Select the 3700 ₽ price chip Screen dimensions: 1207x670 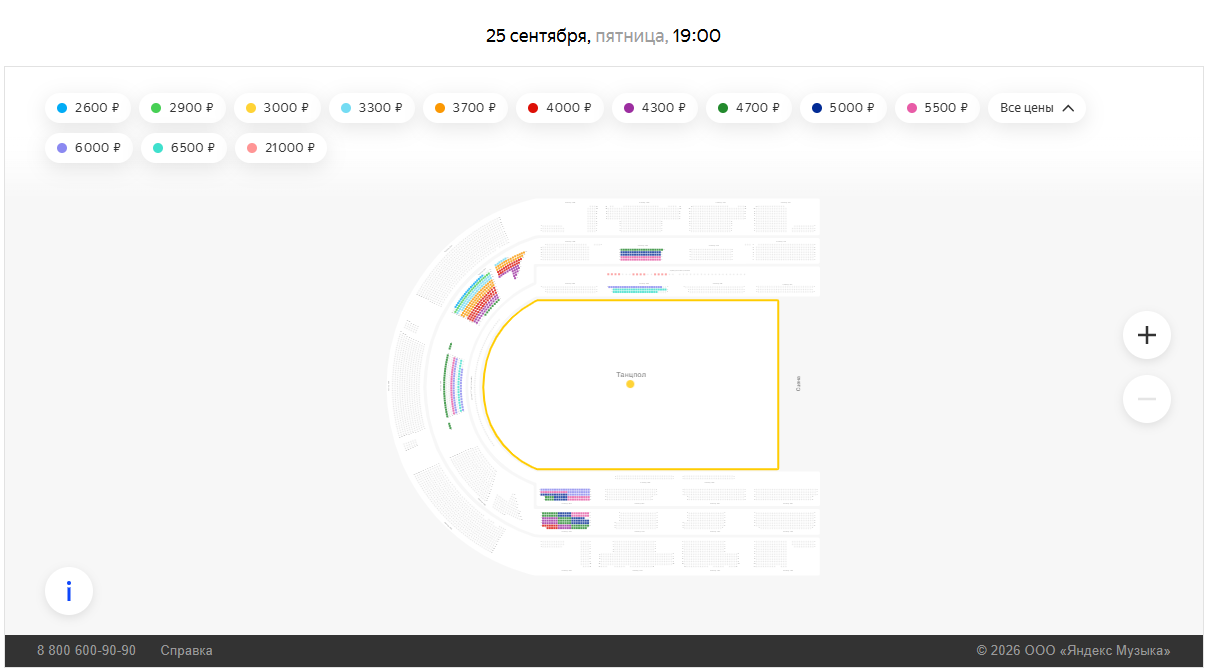coord(465,108)
